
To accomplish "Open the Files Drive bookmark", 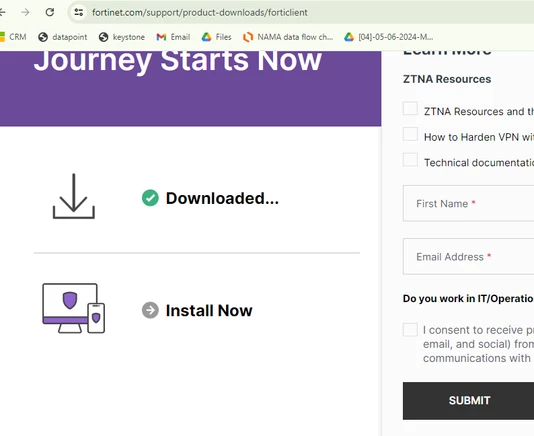I will click(216, 37).
